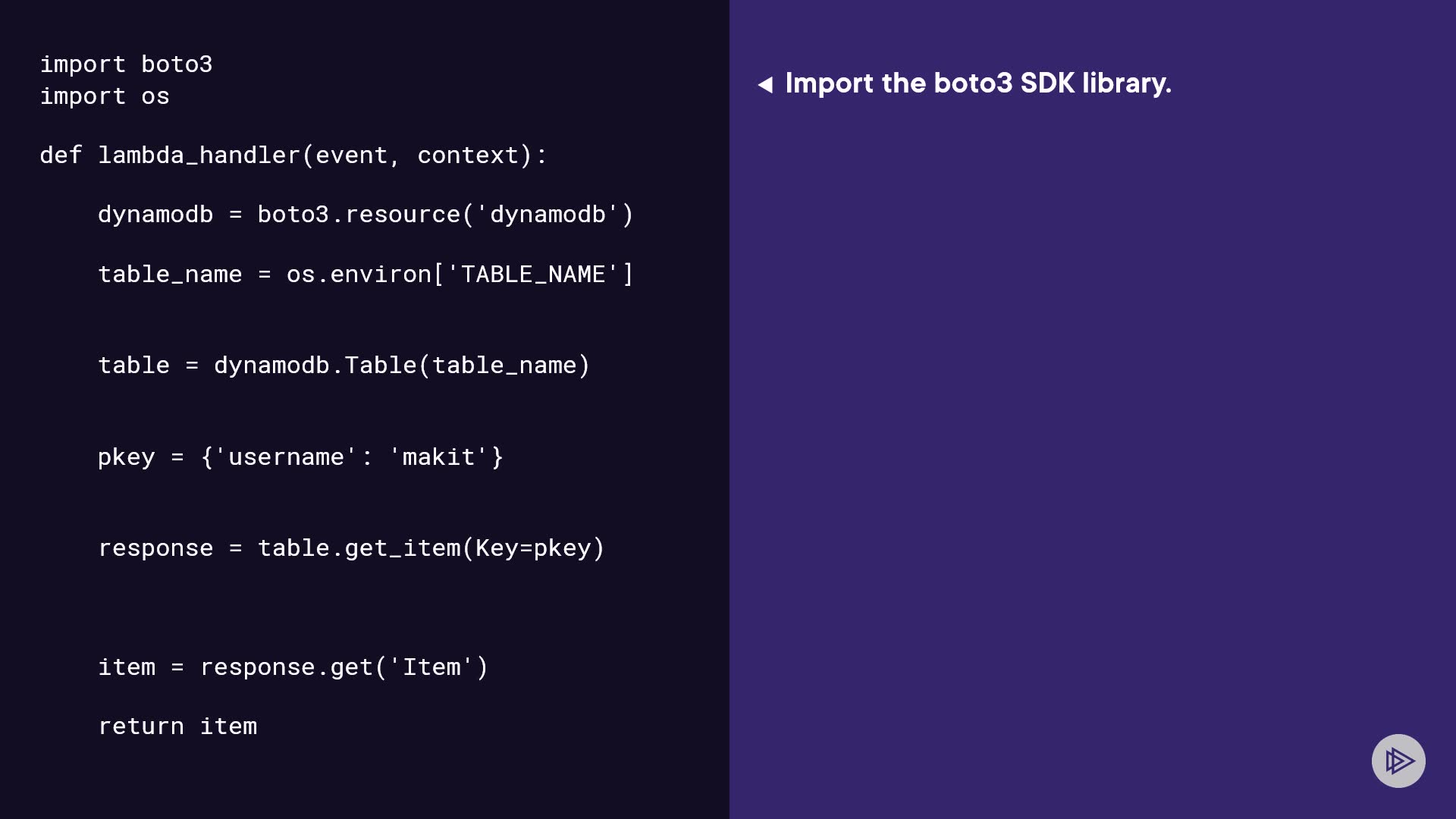
Task: Click the 'Item' string literal
Action: (x=431, y=667)
